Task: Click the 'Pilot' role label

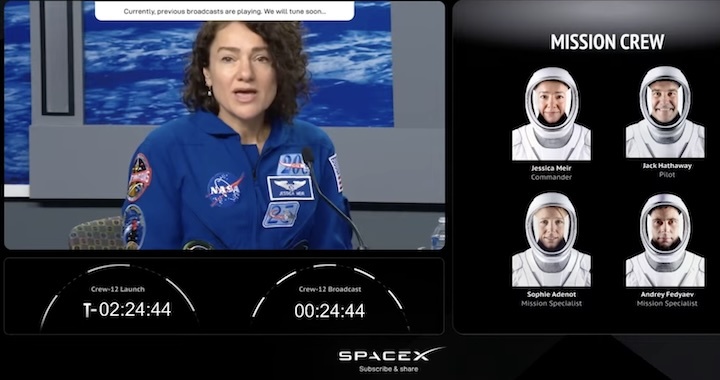Action: point(667,175)
